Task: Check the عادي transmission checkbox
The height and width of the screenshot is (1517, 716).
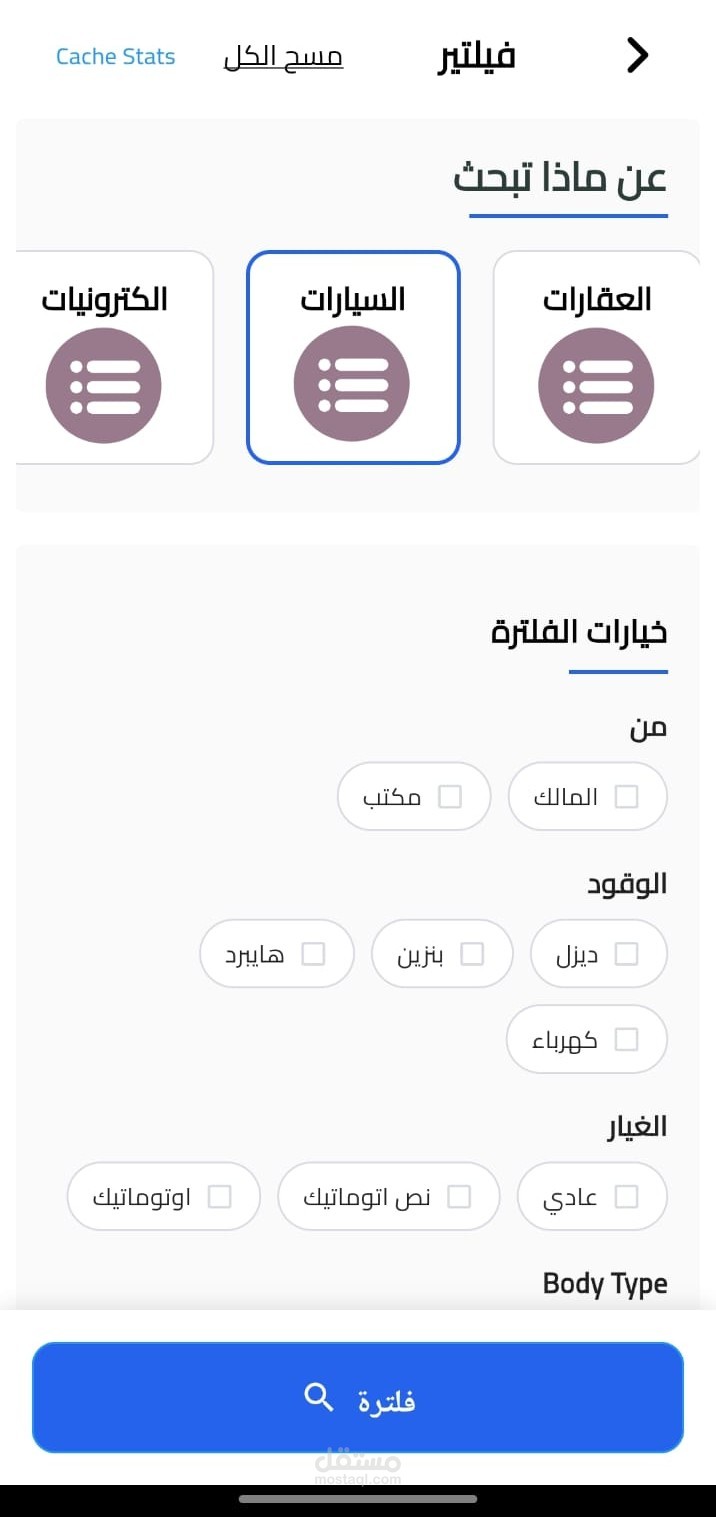Action: tap(626, 1197)
